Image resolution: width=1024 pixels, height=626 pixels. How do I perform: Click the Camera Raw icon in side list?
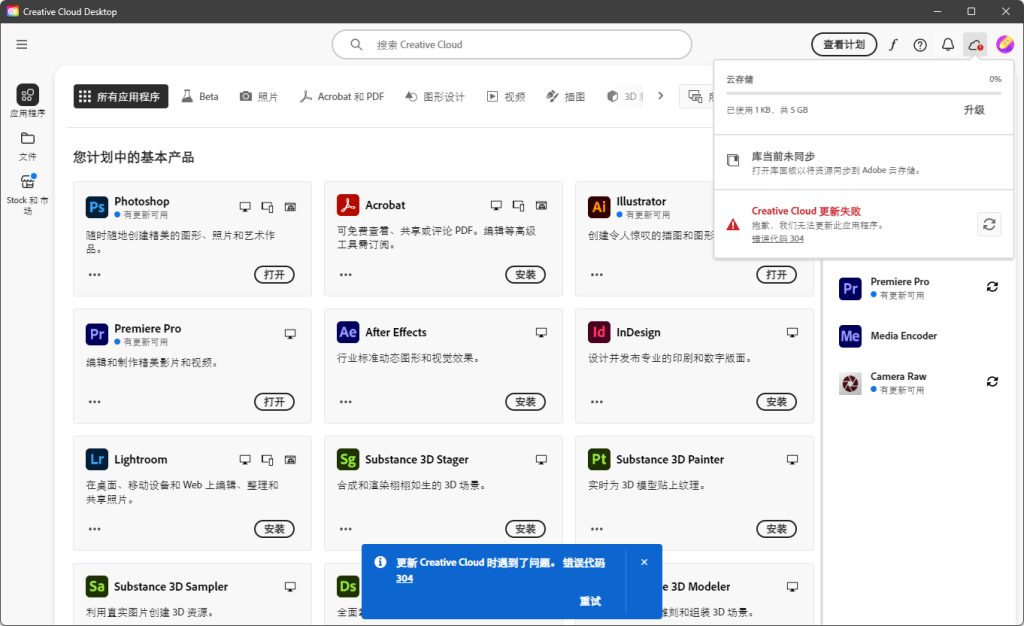tap(850, 383)
